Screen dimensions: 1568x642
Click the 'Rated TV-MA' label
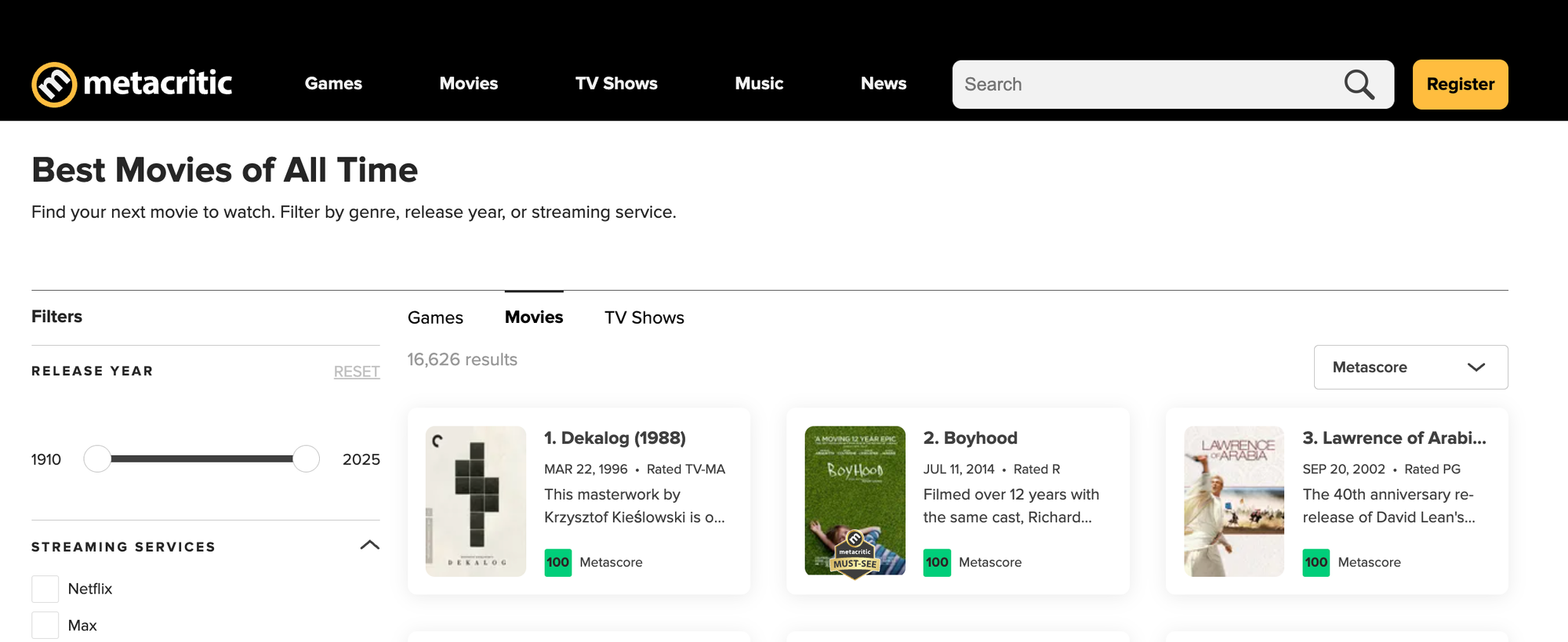coord(686,469)
